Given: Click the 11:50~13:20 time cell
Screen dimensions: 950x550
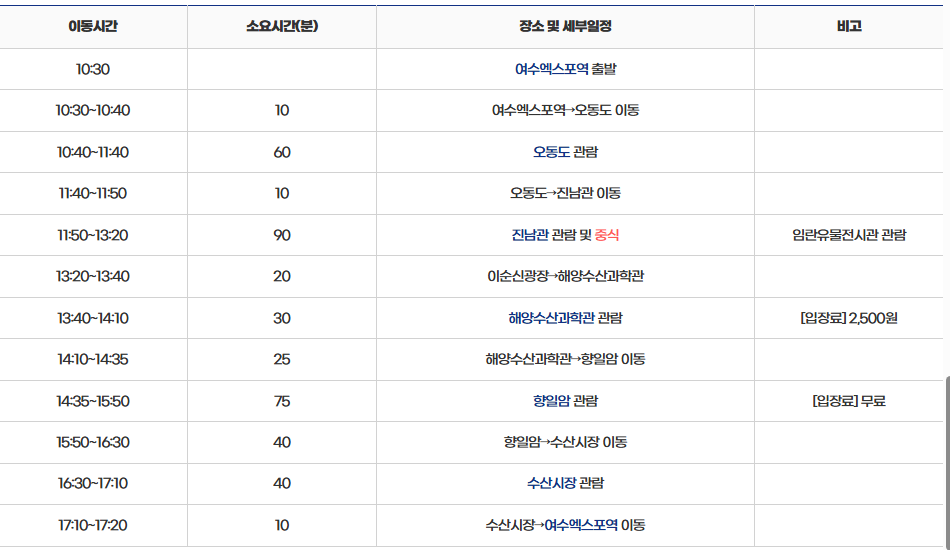Looking at the screenshot, I should [93, 235].
